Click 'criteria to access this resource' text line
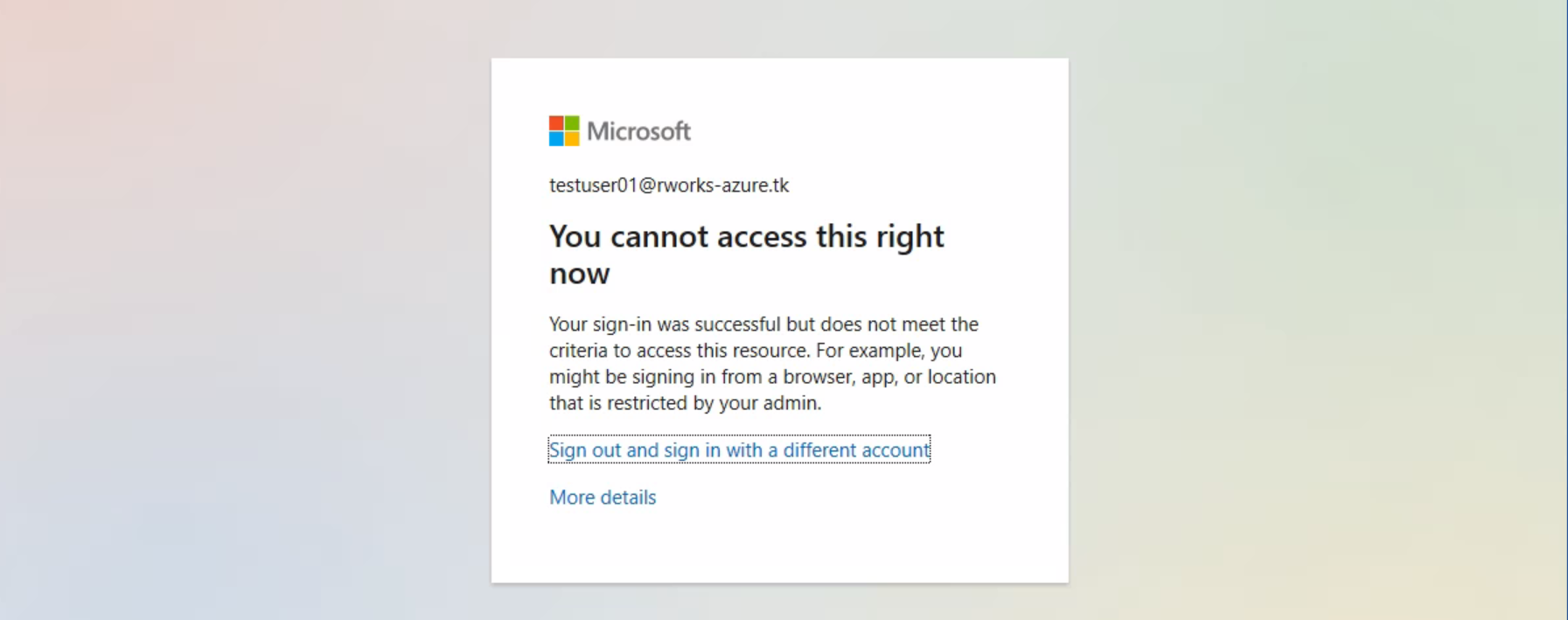 point(756,351)
